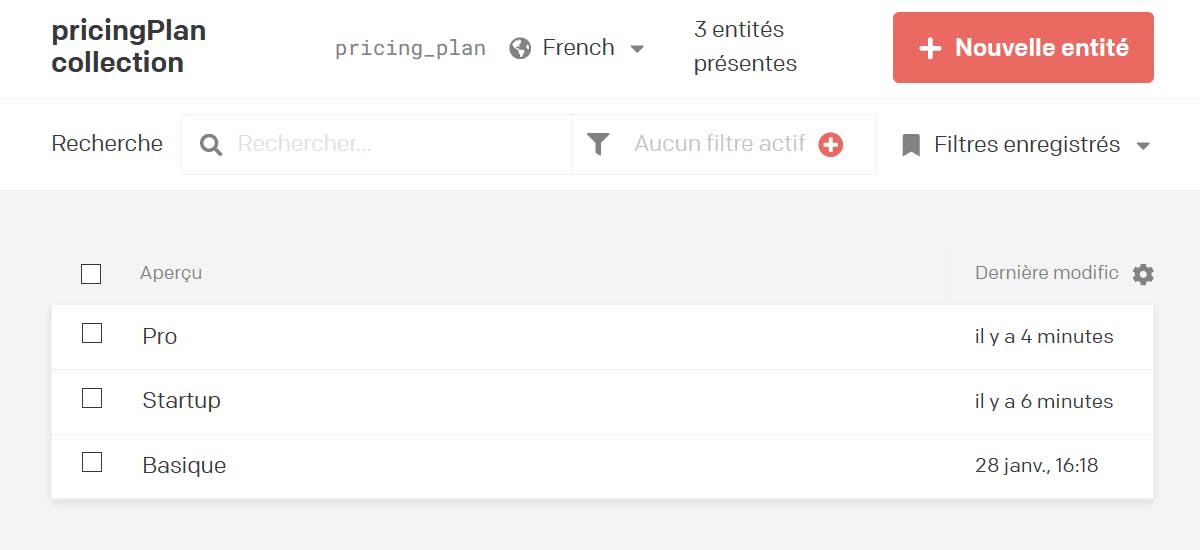Image resolution: width=1200 pixels, height=550 pixels.
Task: Tick the Basique row checkbox
Action: point(92,462)
